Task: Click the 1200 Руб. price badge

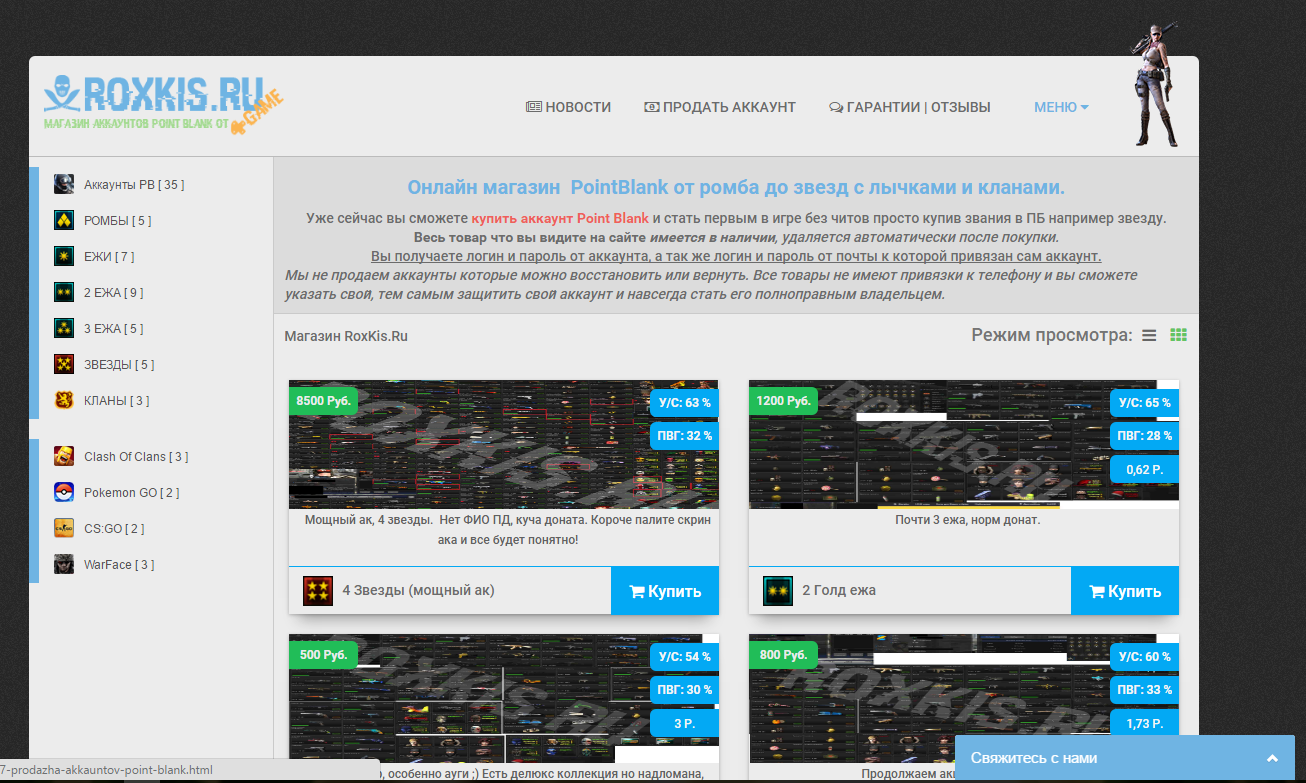Action: coord(783,401)
